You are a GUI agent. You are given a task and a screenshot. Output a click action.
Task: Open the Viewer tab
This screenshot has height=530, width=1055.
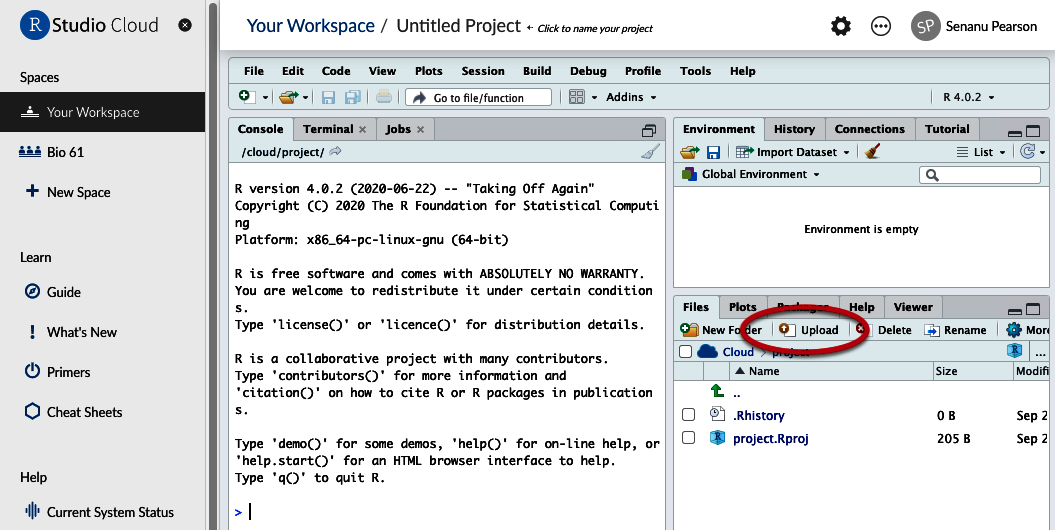coord(912,307)
